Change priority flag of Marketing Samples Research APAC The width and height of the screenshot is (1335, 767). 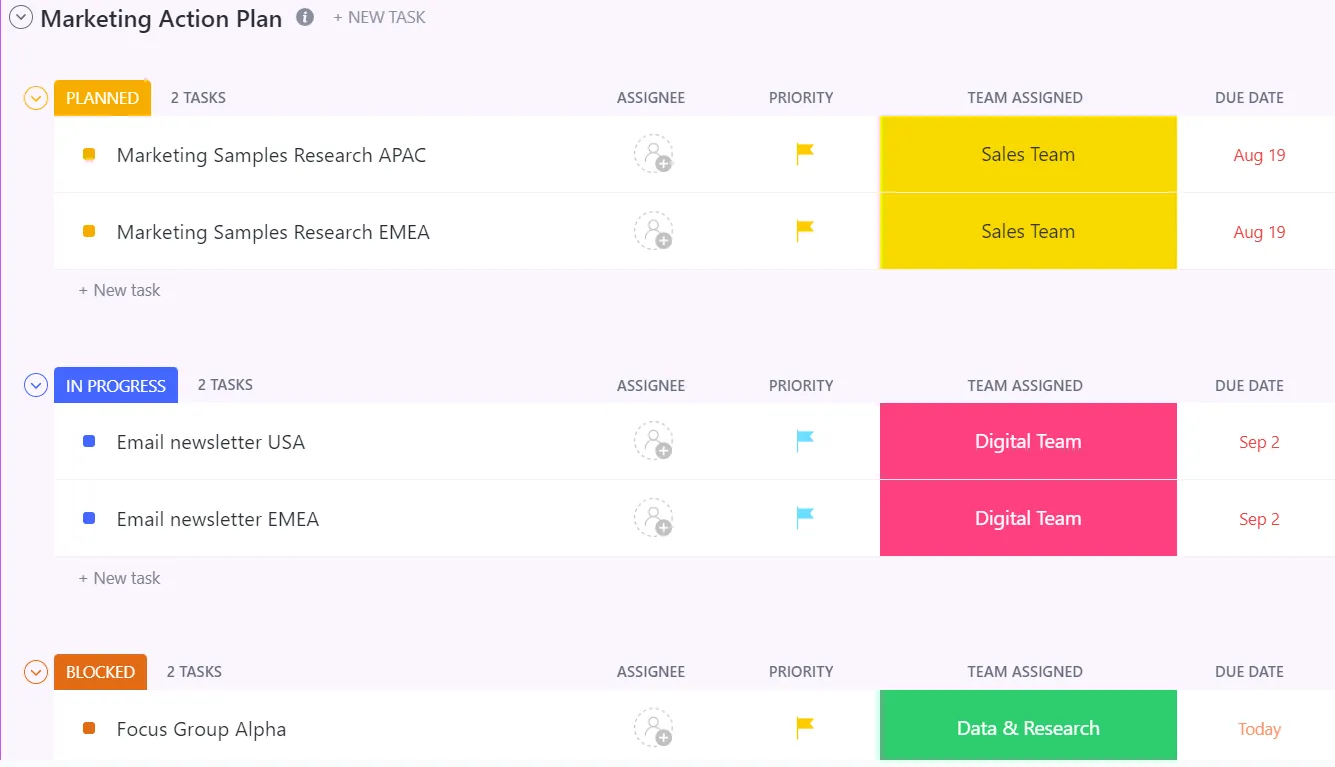tap(804, 153)
